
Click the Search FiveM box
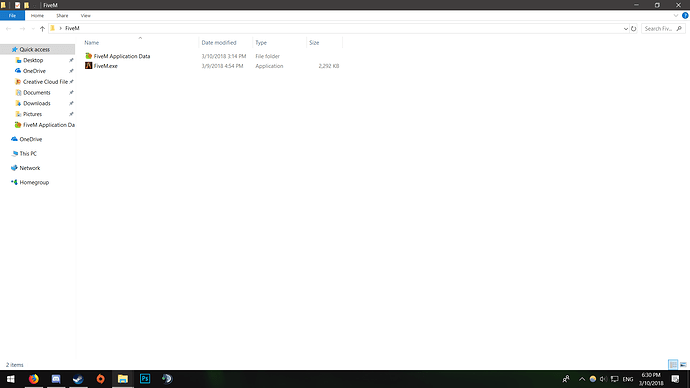pyautogui.click(x=662, y=29)
